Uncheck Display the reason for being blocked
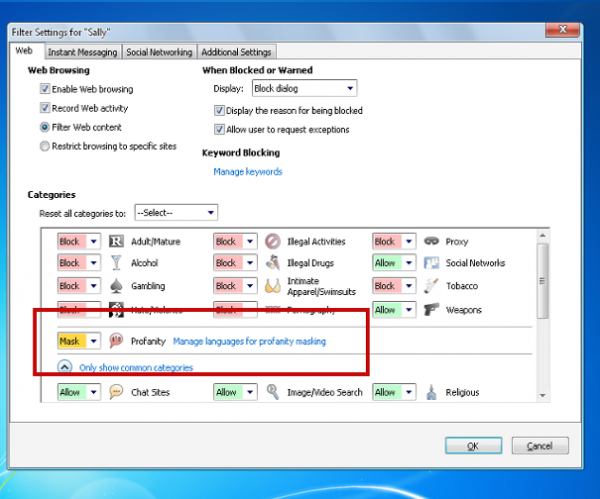Image resolution: width=600 pixels, height=499 pixels. (219, 111)
